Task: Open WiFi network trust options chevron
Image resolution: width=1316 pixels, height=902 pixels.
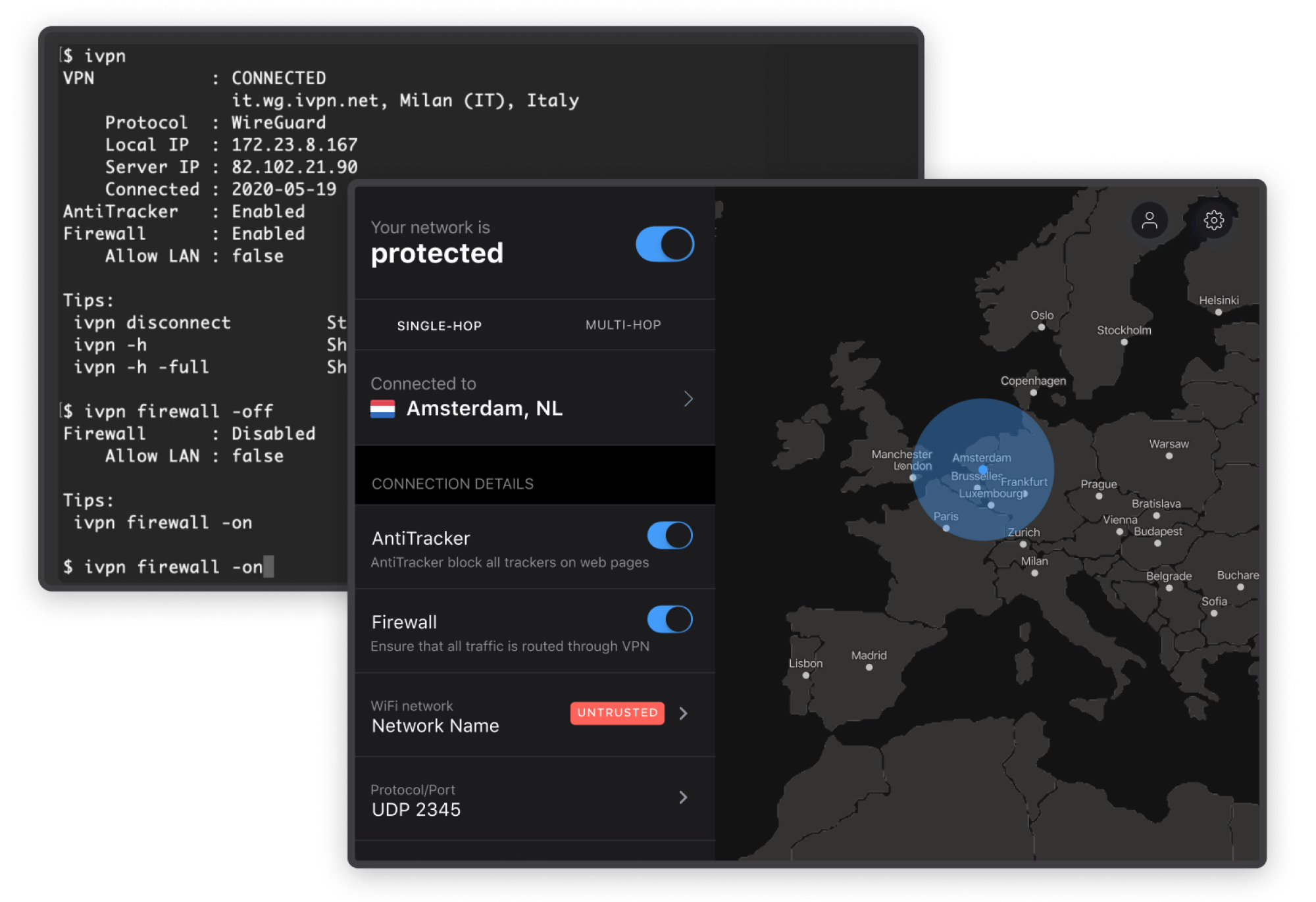Action: coord(684,713)
